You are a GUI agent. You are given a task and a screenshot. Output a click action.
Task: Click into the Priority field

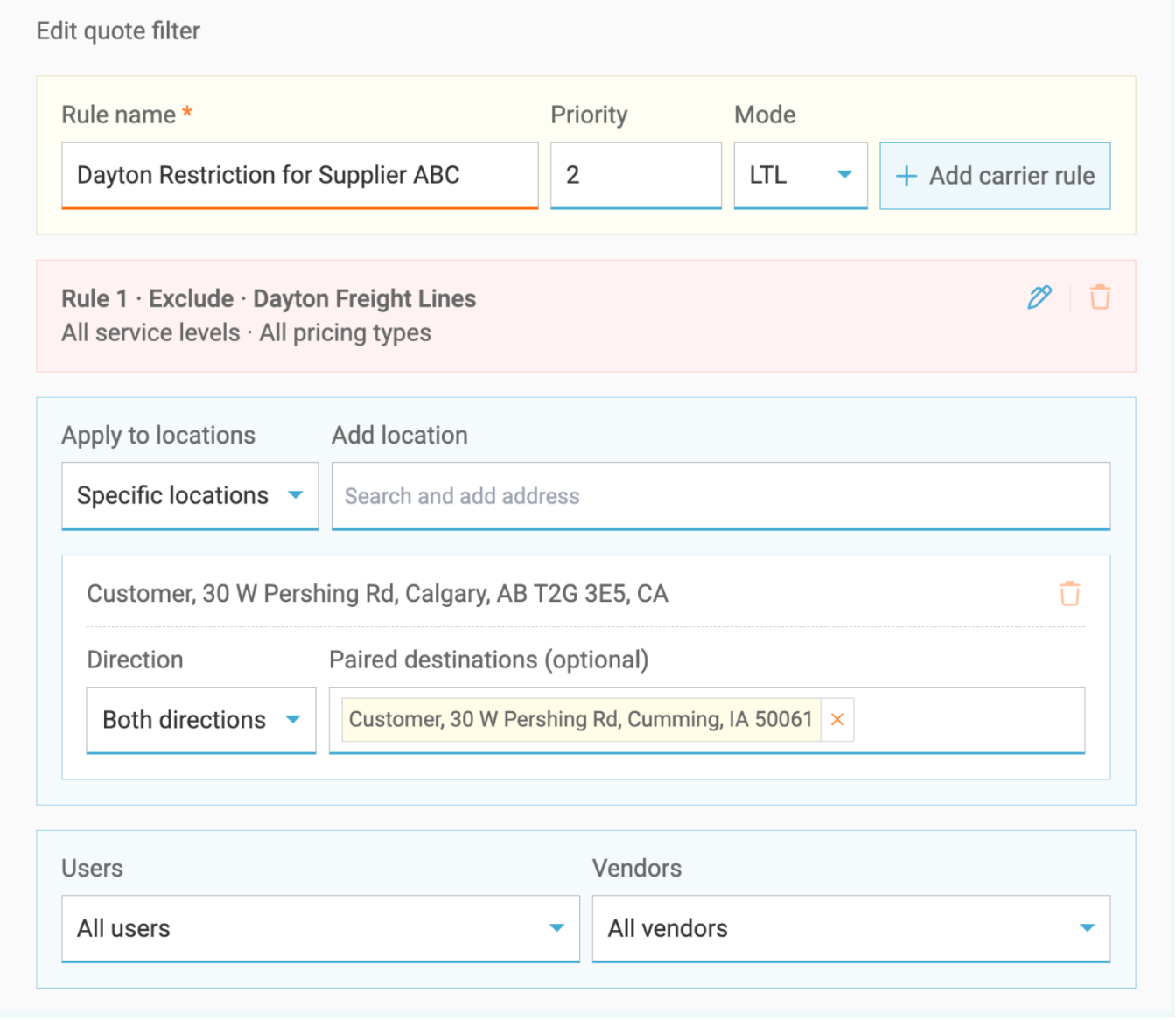pos(635,175)
